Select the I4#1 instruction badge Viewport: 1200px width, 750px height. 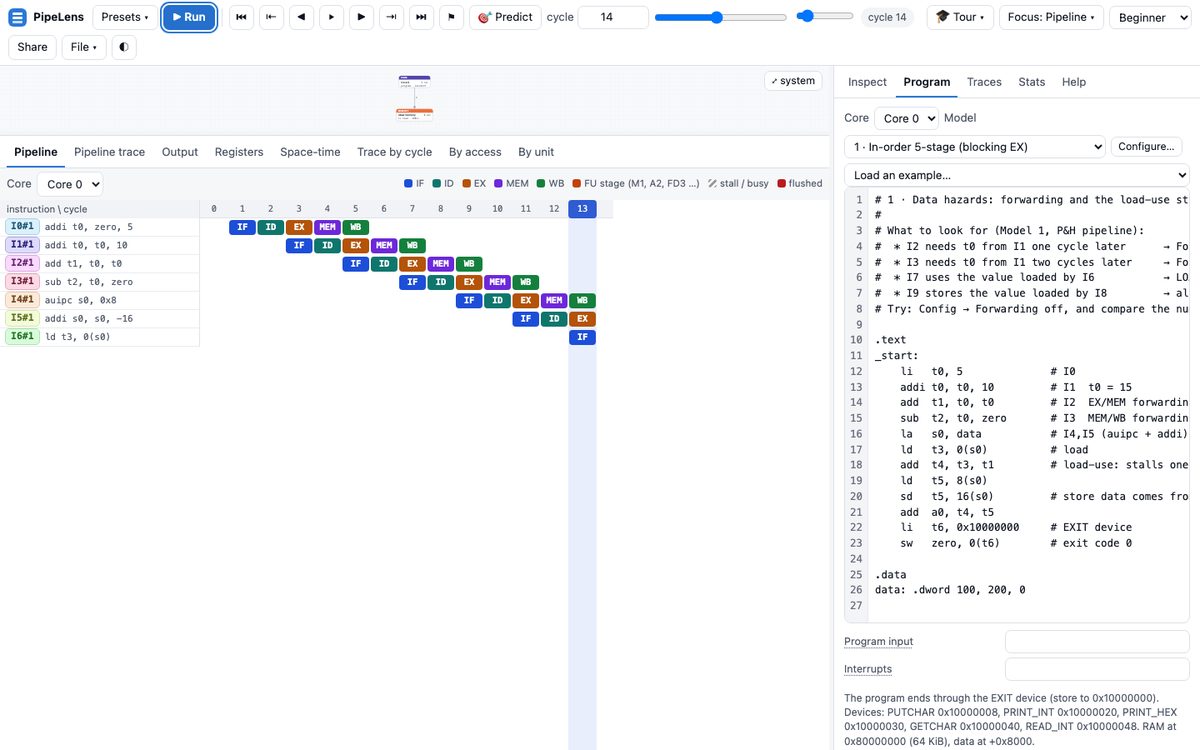[22, 300]
